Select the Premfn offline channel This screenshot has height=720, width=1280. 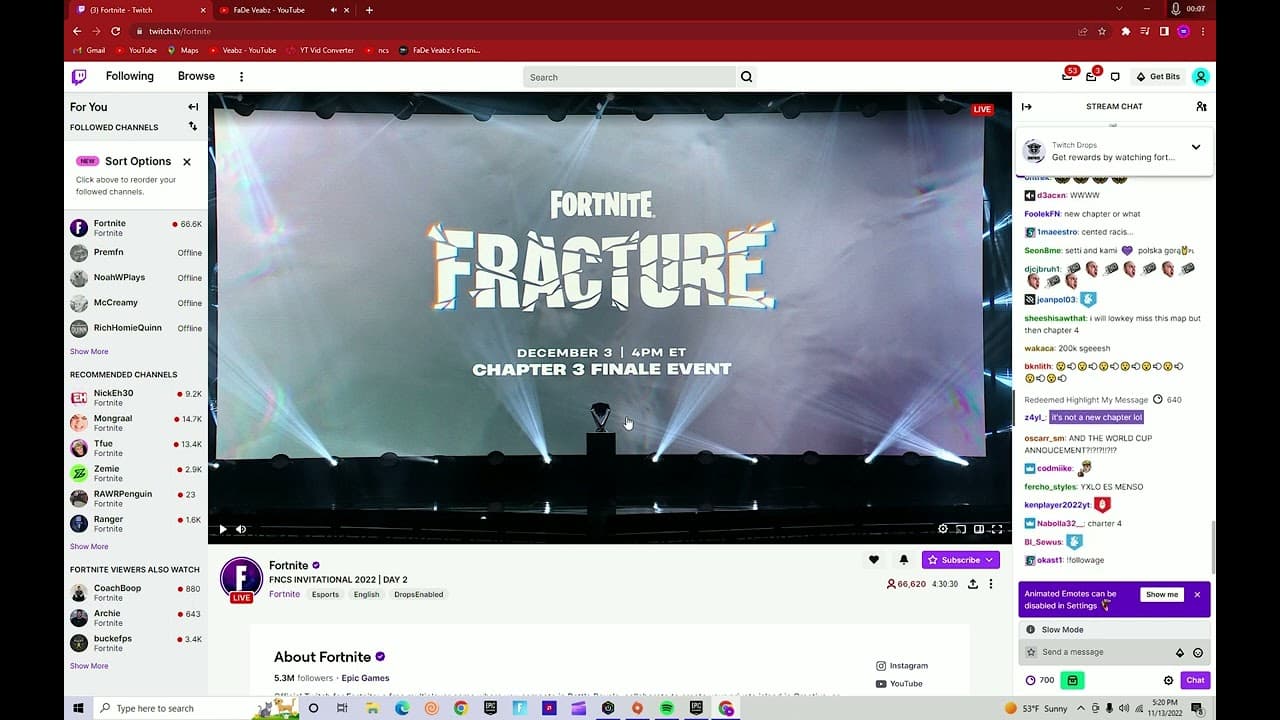[x=136, y=253]
